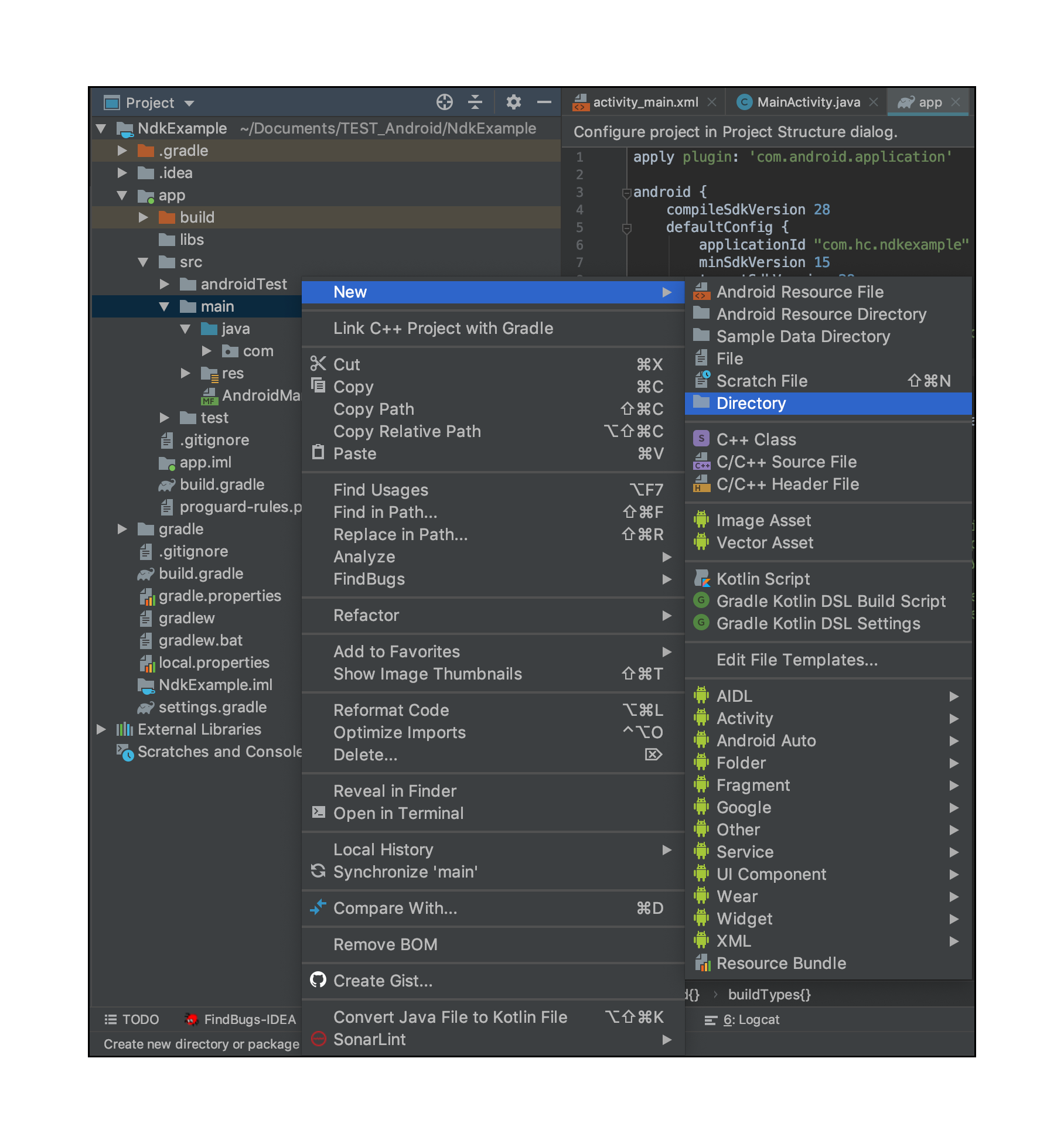Click the SonarLint red icon
This screenshot has width=1064, height=1147.
(318, 1038)
